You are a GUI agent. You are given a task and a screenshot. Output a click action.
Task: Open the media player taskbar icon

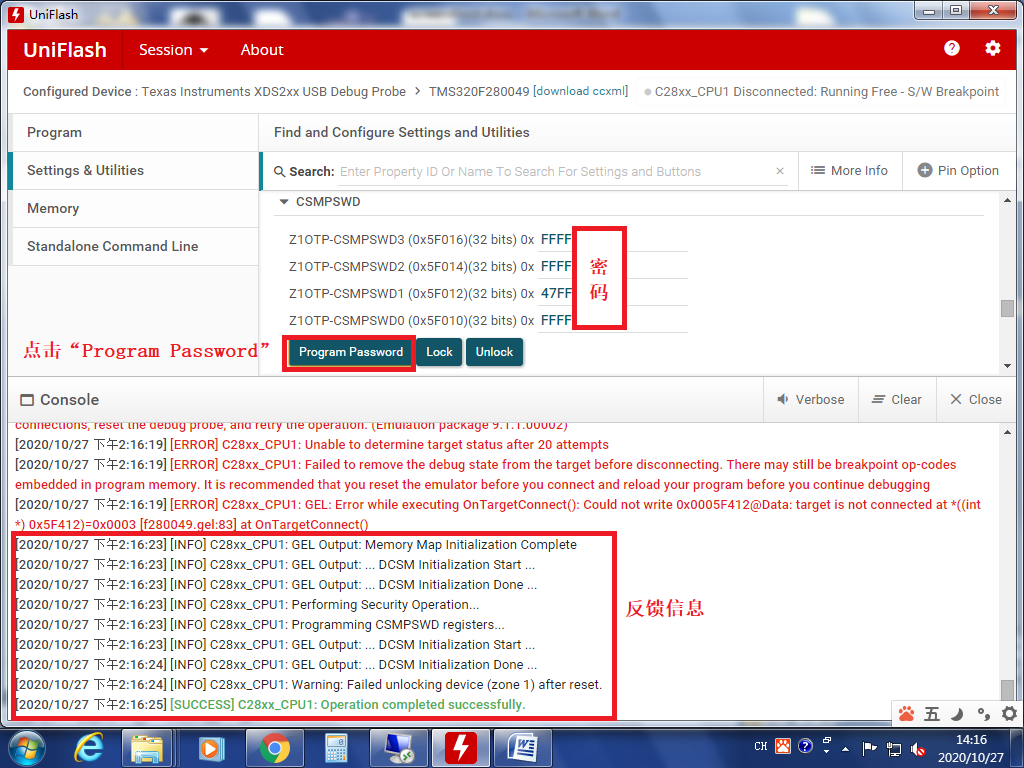(210, 748)
